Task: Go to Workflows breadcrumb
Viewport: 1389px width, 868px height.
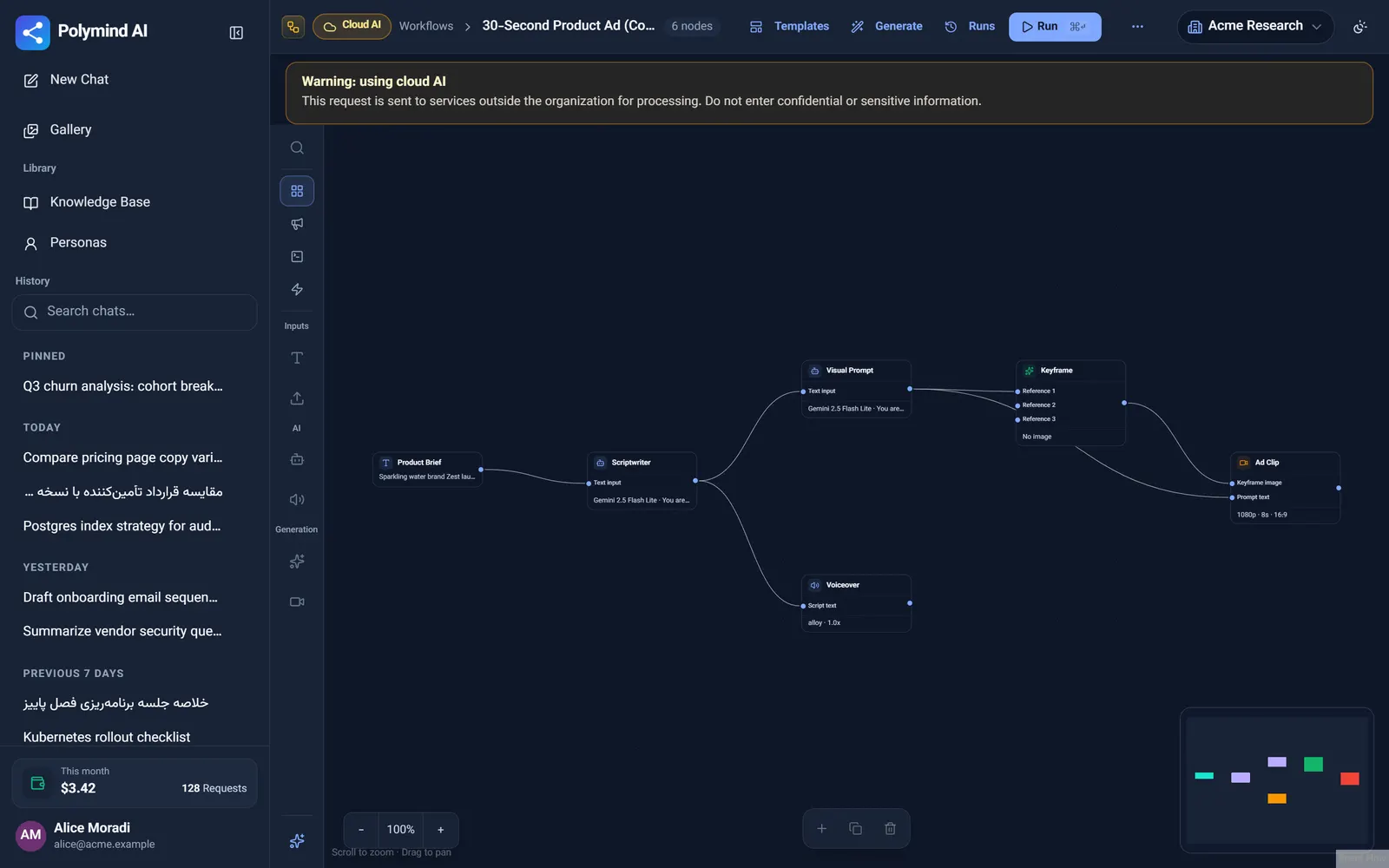Action: coord(426,26)
